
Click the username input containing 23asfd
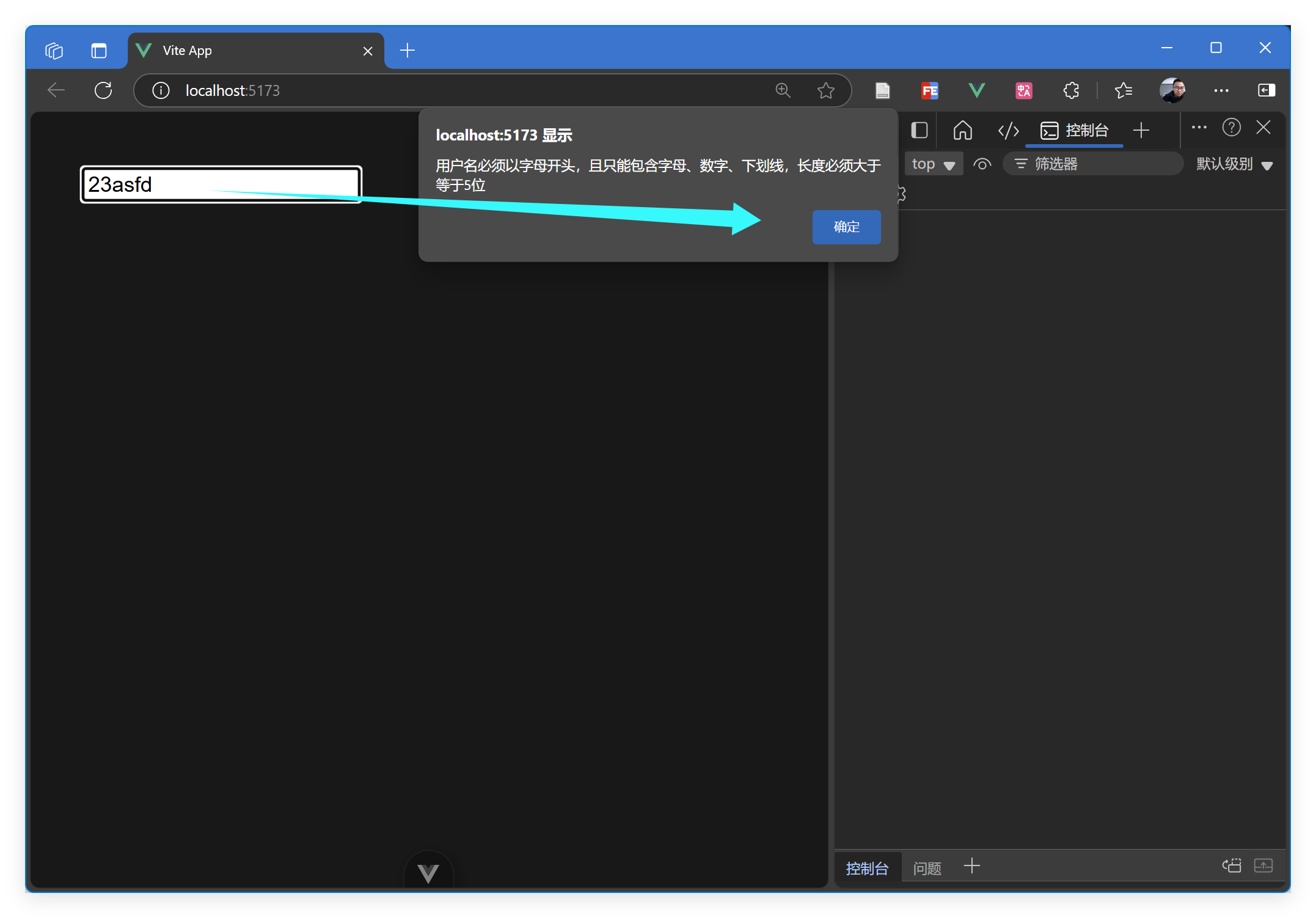pos(221,184)
